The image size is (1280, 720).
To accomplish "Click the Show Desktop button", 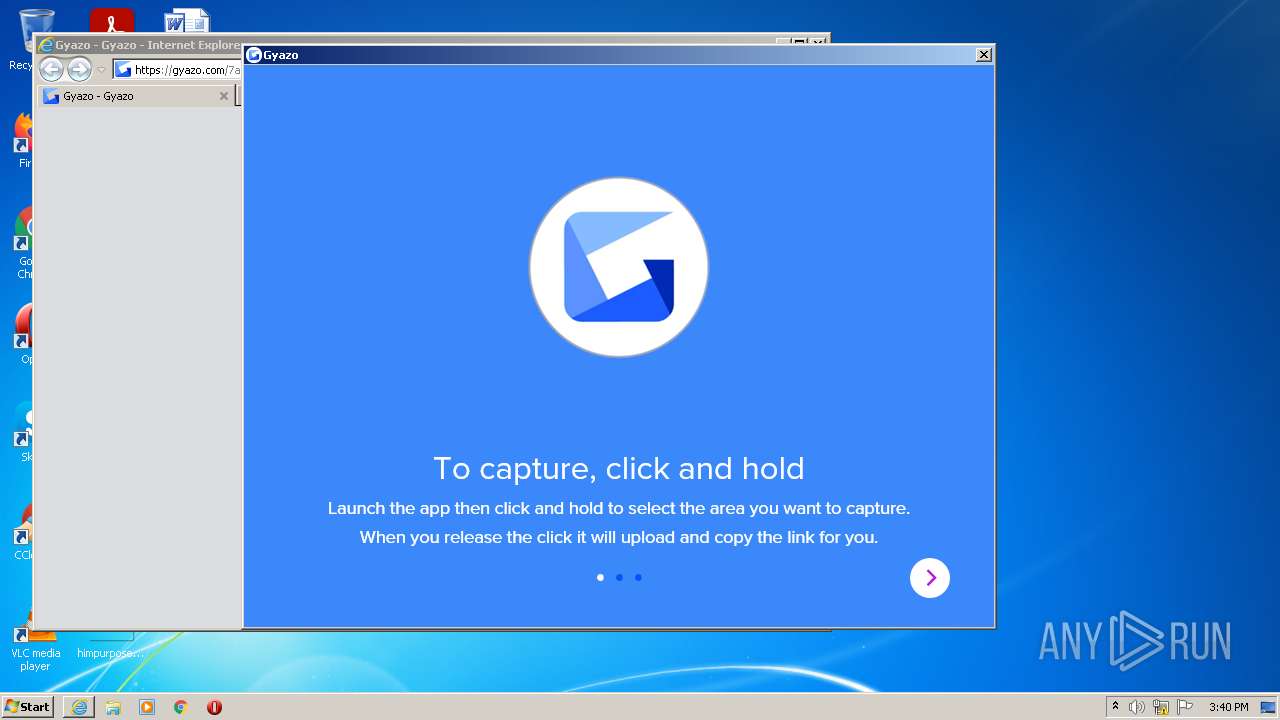I will pyautogui.click(x=1268, y=707).
